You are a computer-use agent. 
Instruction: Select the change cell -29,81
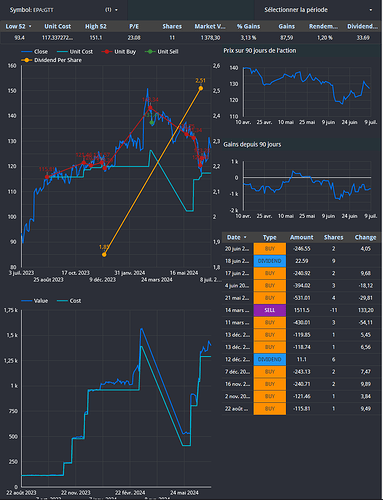366,298
